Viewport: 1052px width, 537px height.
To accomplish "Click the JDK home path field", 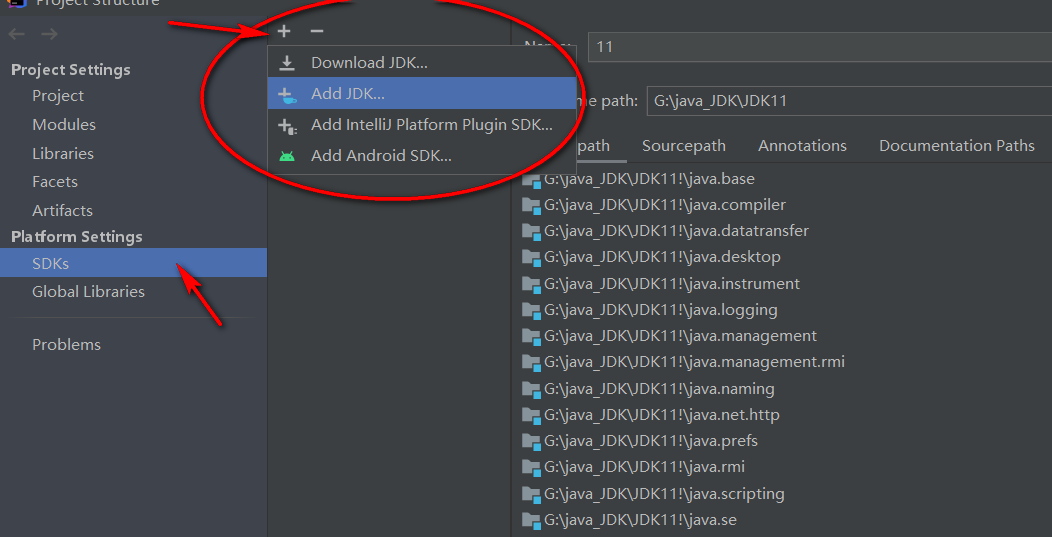I will pyautogui.click(x=849, y=101).
